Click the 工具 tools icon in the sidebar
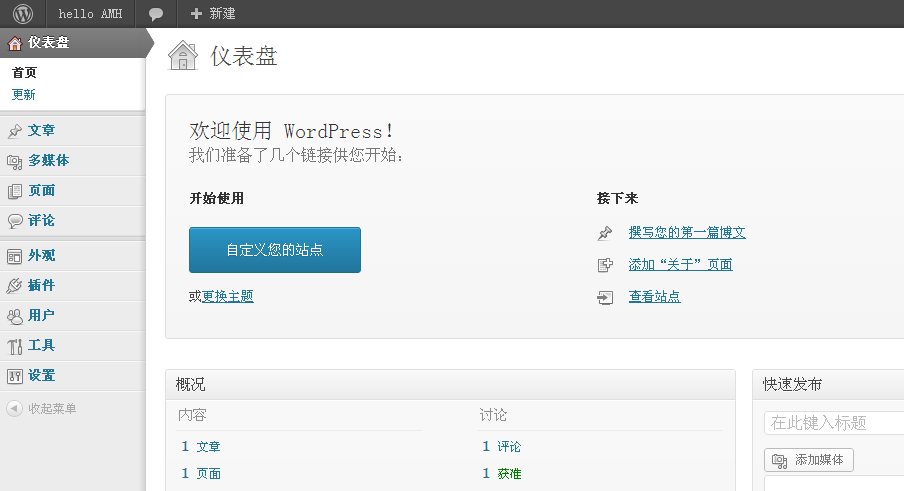Screen dimensions: 904x491 15,346
